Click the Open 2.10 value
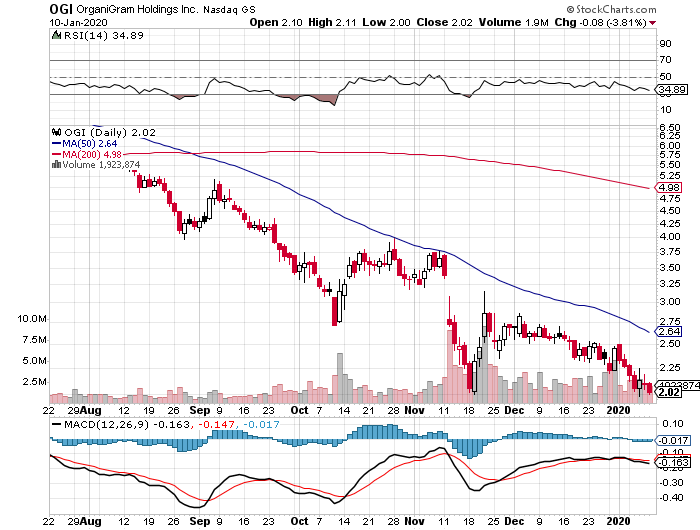This screenshot has height=530, width=700. [x=275, y=22]
